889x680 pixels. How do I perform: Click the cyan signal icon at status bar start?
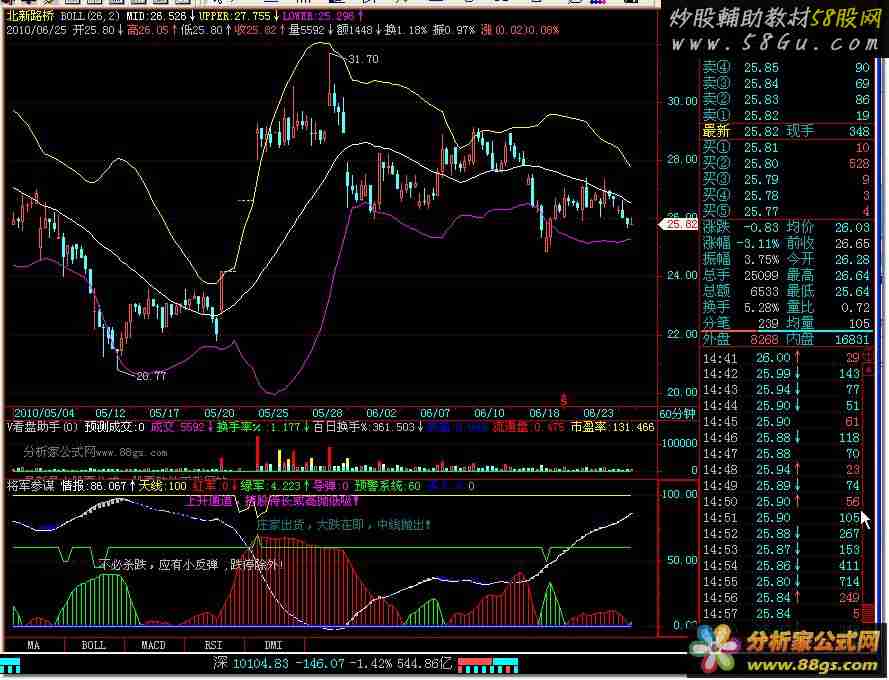(x=10, y=665)
